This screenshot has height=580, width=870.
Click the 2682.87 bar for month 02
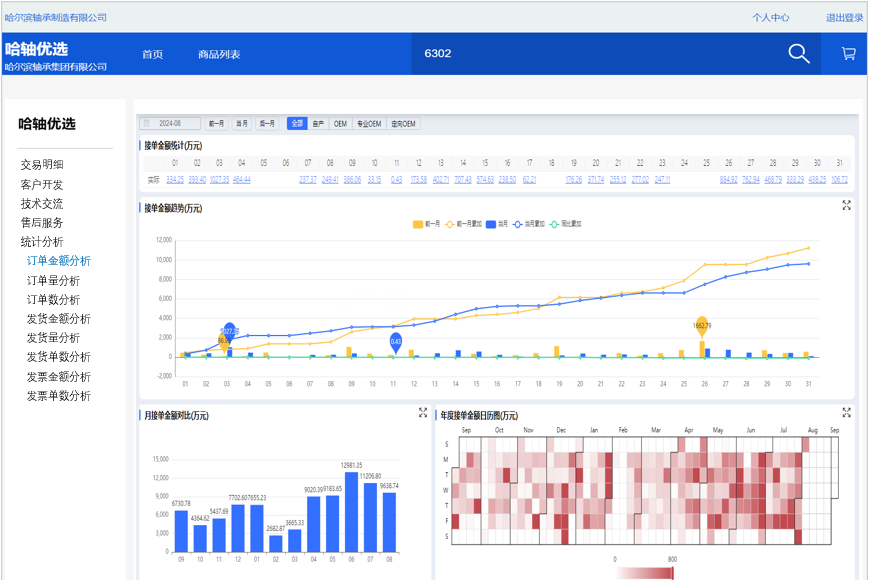tap(276, 543)
